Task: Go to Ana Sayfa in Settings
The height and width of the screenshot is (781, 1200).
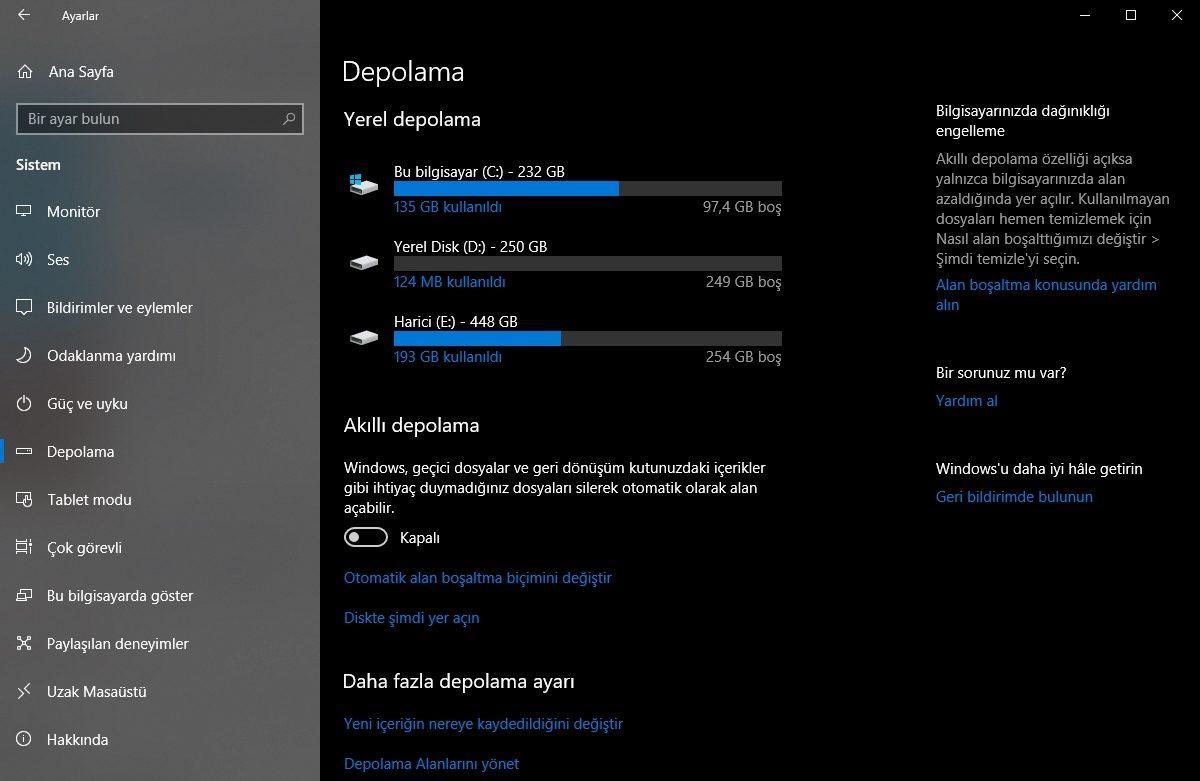Action: (x=80, y=71)
